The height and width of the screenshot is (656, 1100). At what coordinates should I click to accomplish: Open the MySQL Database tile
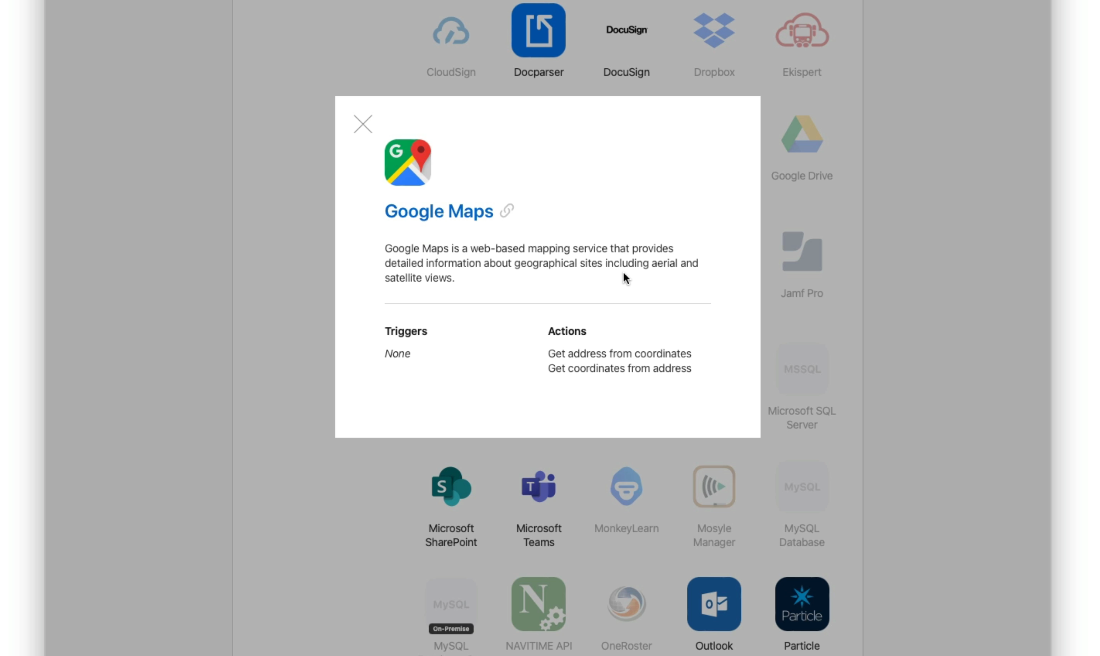[802, 487]
